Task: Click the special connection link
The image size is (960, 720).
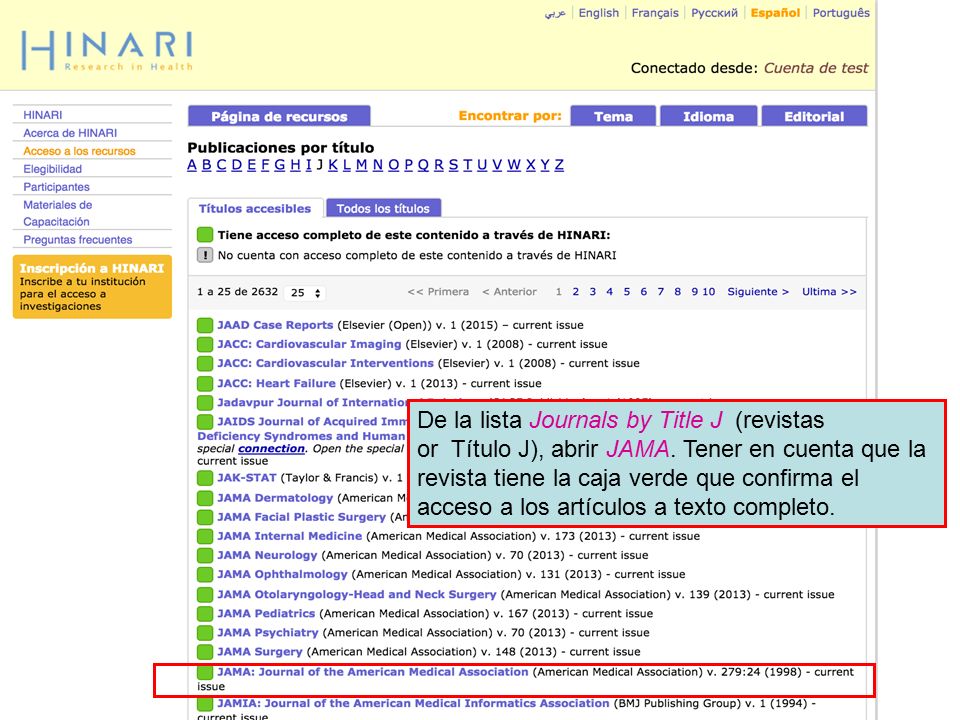Action: pyautogui.click(x=271, y=448)
